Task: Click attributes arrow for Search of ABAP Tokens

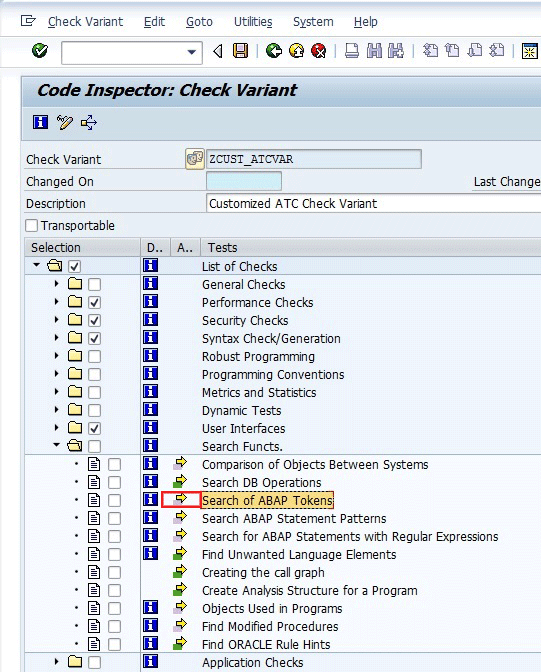Action: pos(181,500)
